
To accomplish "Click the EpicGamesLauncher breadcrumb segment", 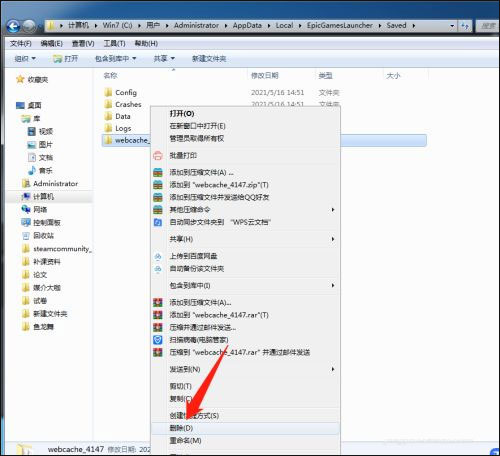I will point(340,25).
